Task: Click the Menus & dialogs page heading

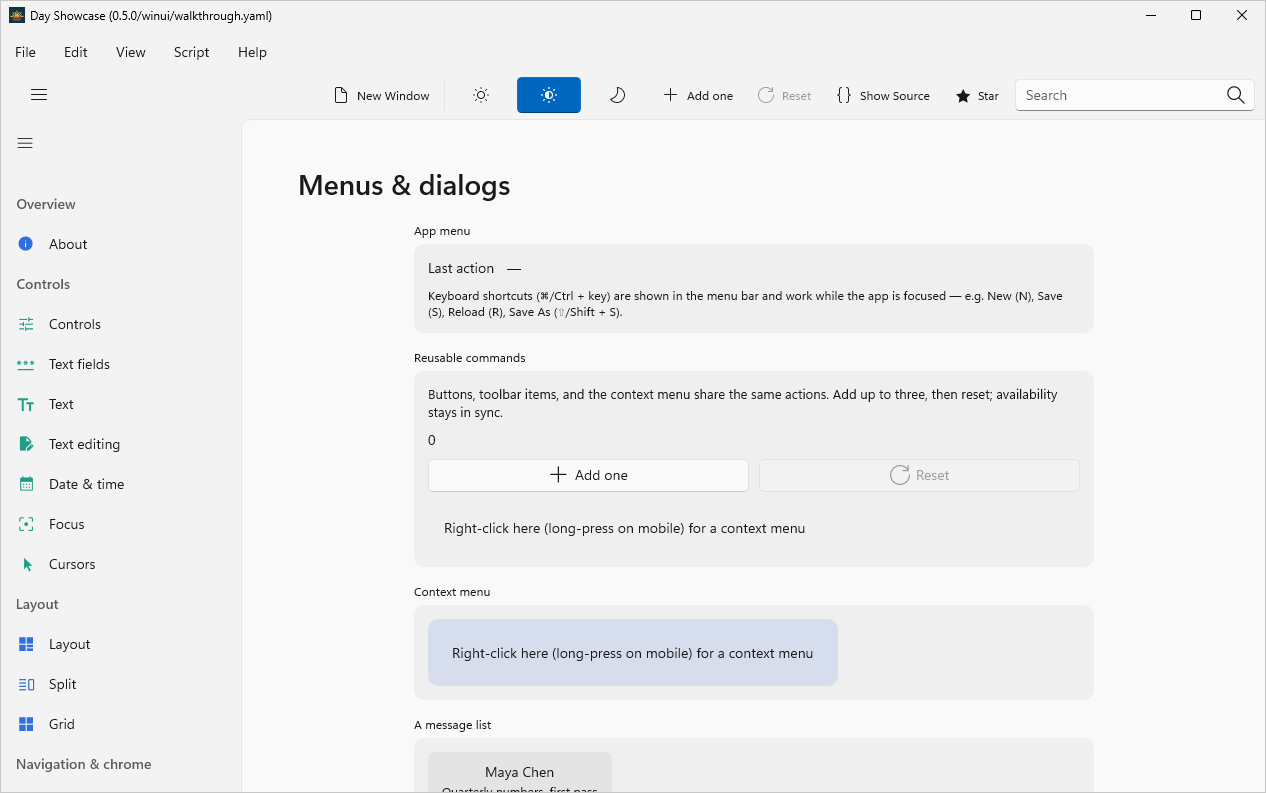Action: 404,185
